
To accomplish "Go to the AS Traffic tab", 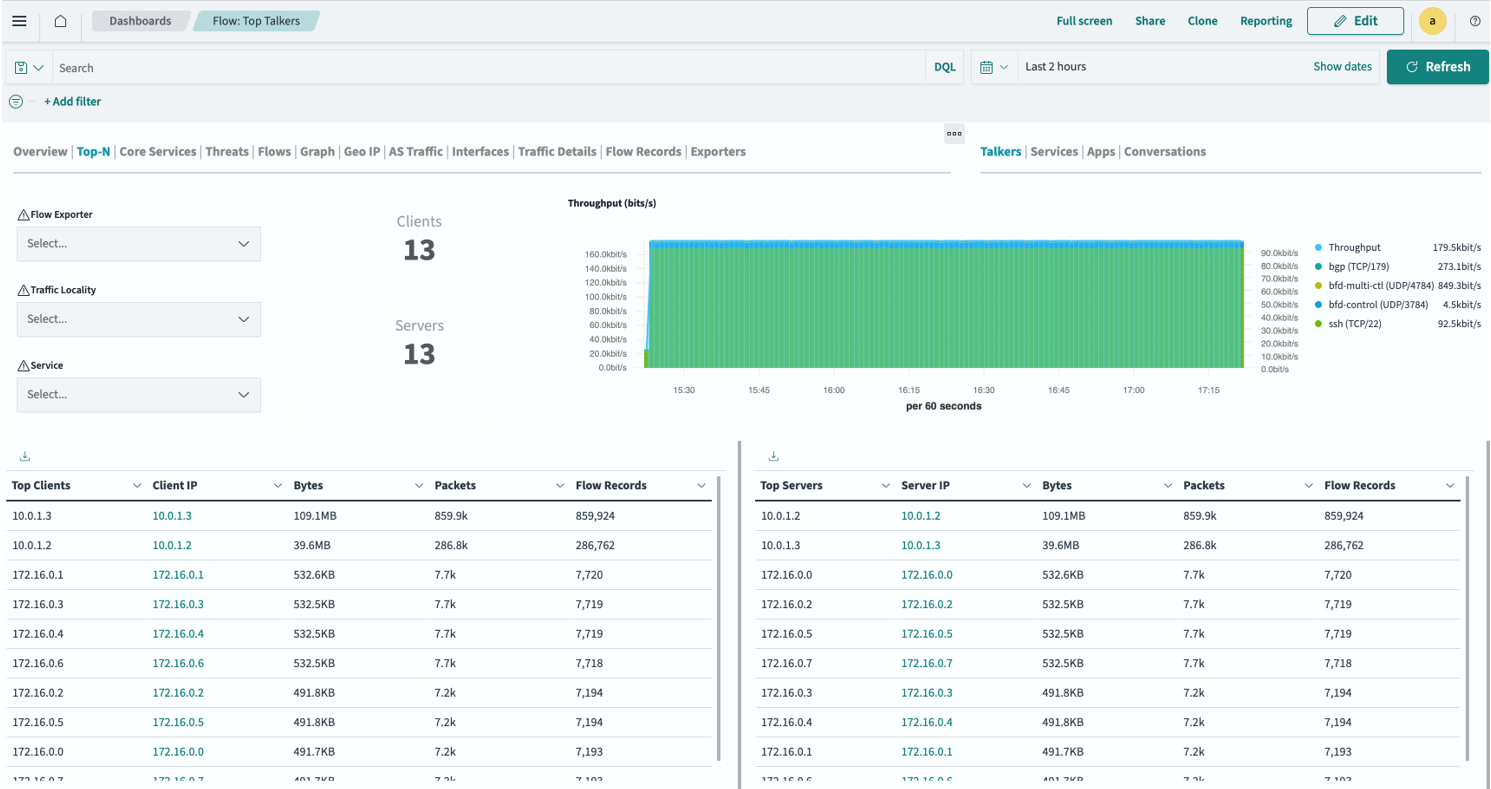I will pyautogui.click(x=416, y=152).
